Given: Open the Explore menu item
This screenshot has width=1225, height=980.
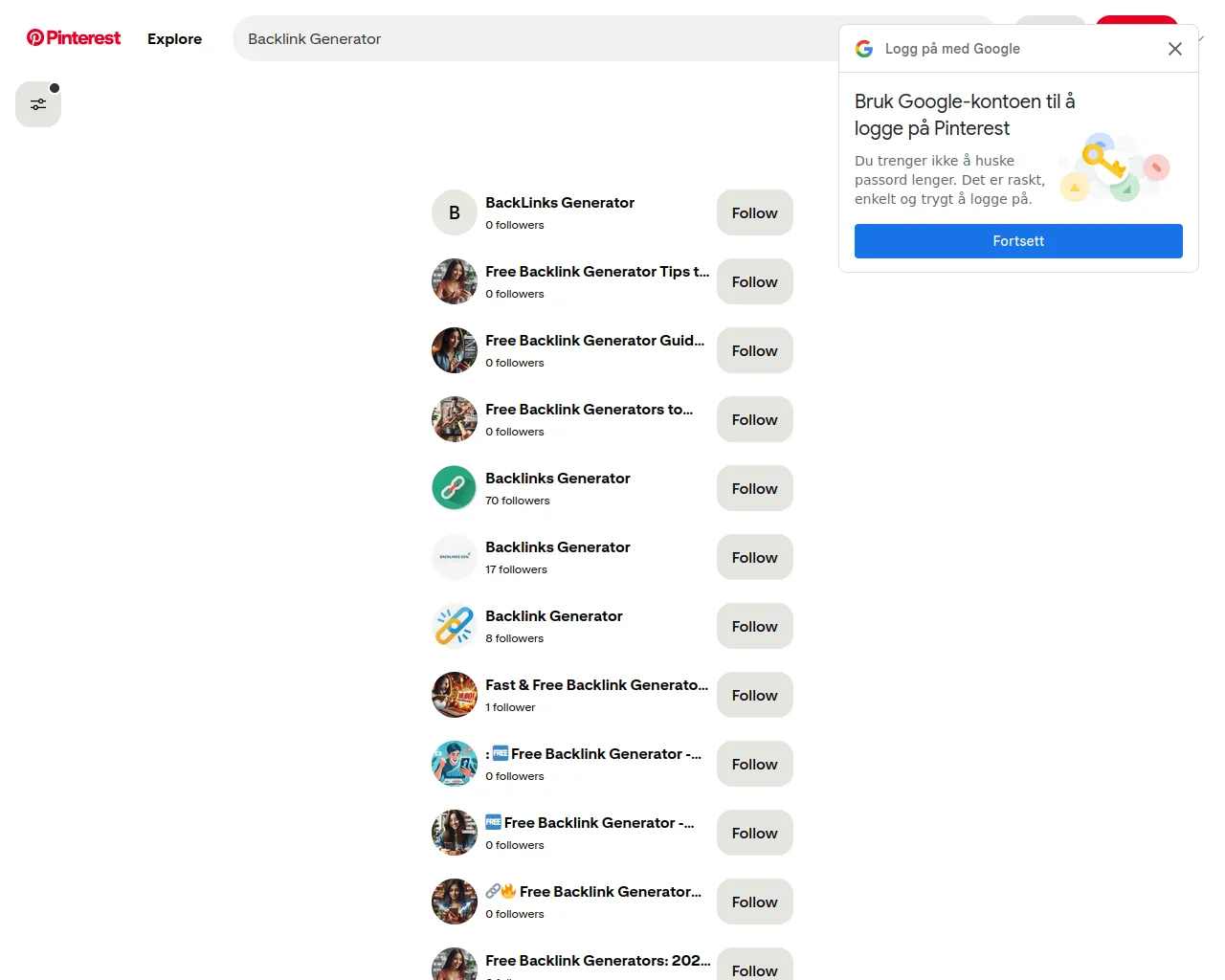Looking at the screenshot, I should coord(174,39).
